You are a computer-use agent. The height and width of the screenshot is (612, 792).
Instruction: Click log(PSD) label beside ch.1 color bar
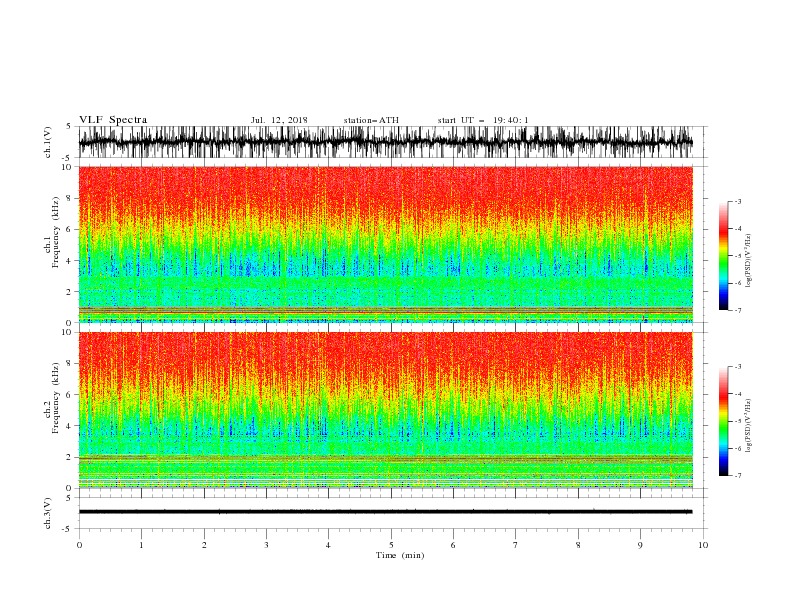pyautogui.click(x=749, y=261)
